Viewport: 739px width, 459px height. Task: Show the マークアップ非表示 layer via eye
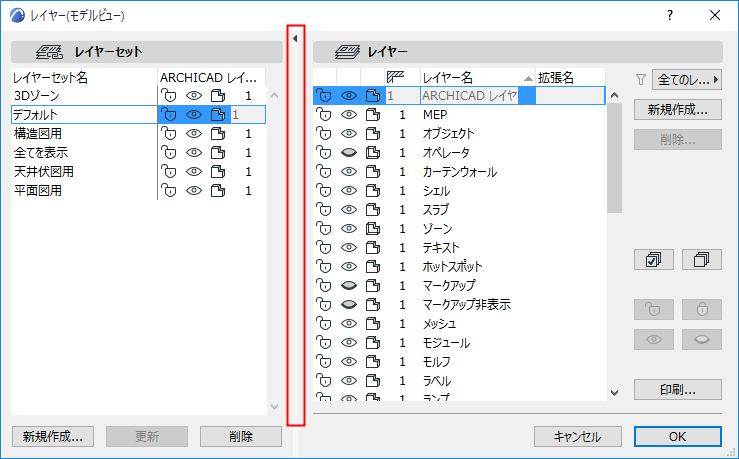349,304
